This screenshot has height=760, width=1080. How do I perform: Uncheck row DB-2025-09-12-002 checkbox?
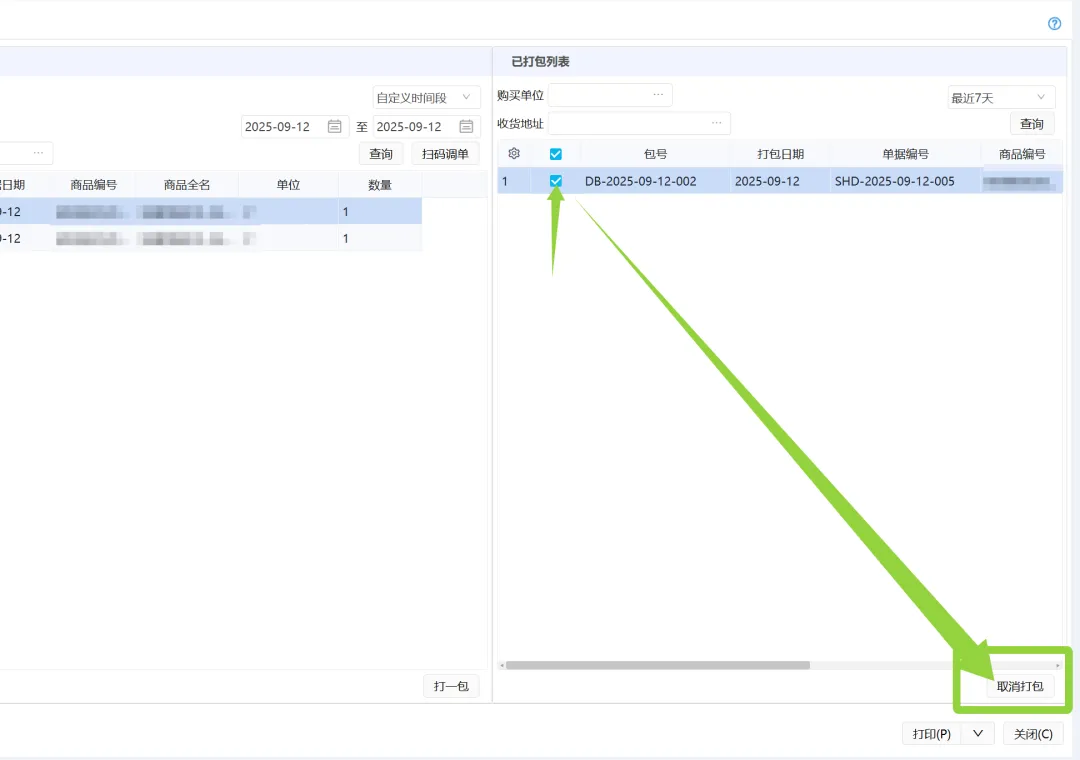click(556, 181)
